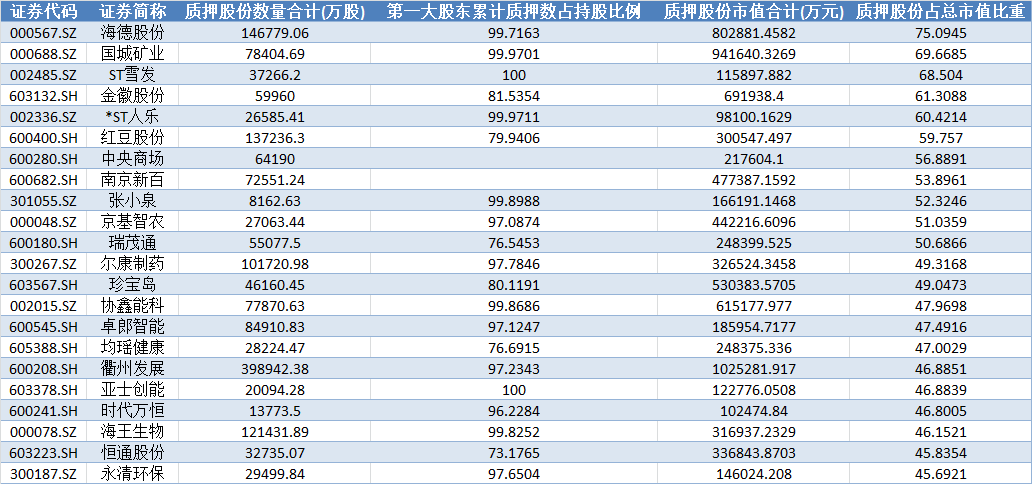Select value 96.2284
This screenshot has height=484, width=1032.
(513, 412)
